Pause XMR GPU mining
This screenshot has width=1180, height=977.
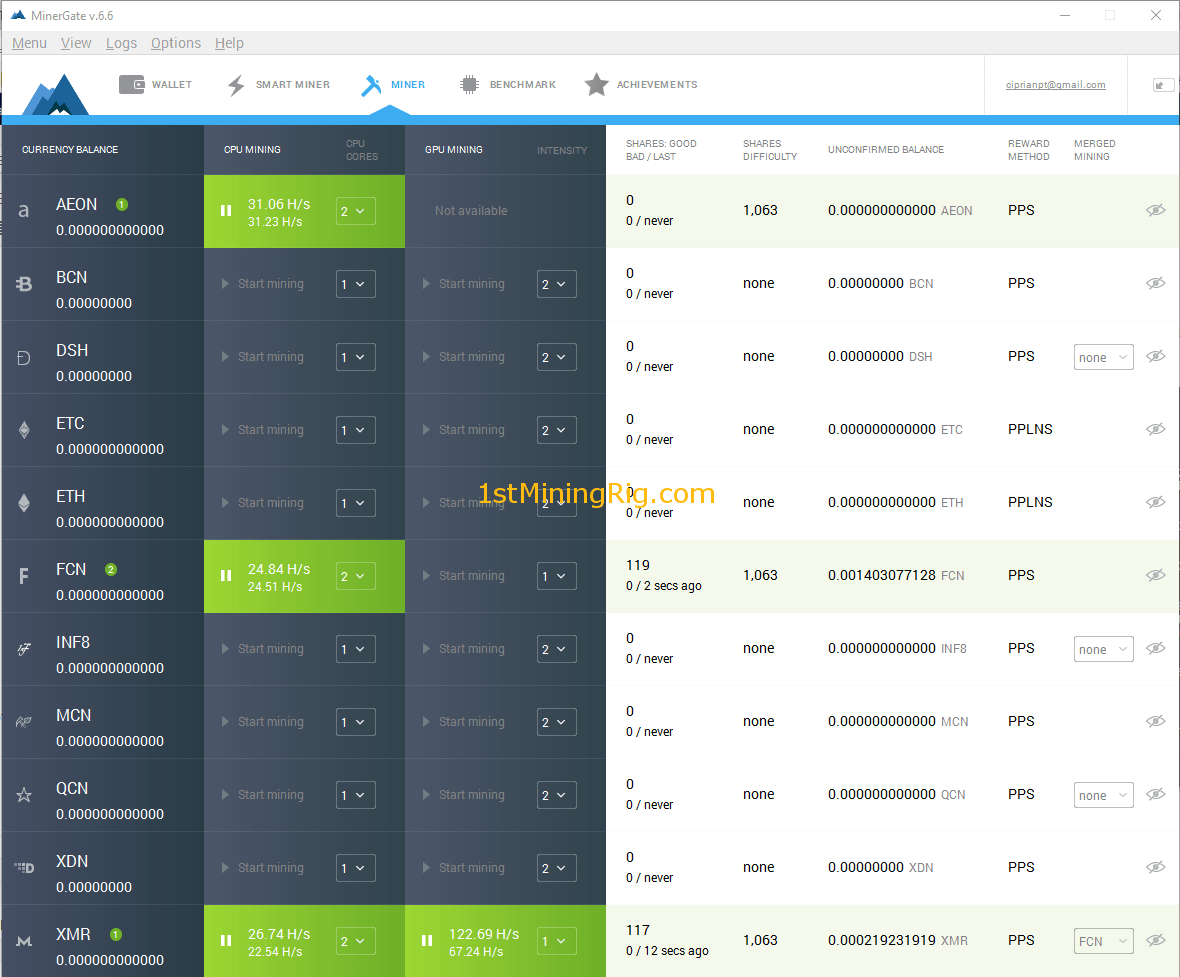pos(427,941)
